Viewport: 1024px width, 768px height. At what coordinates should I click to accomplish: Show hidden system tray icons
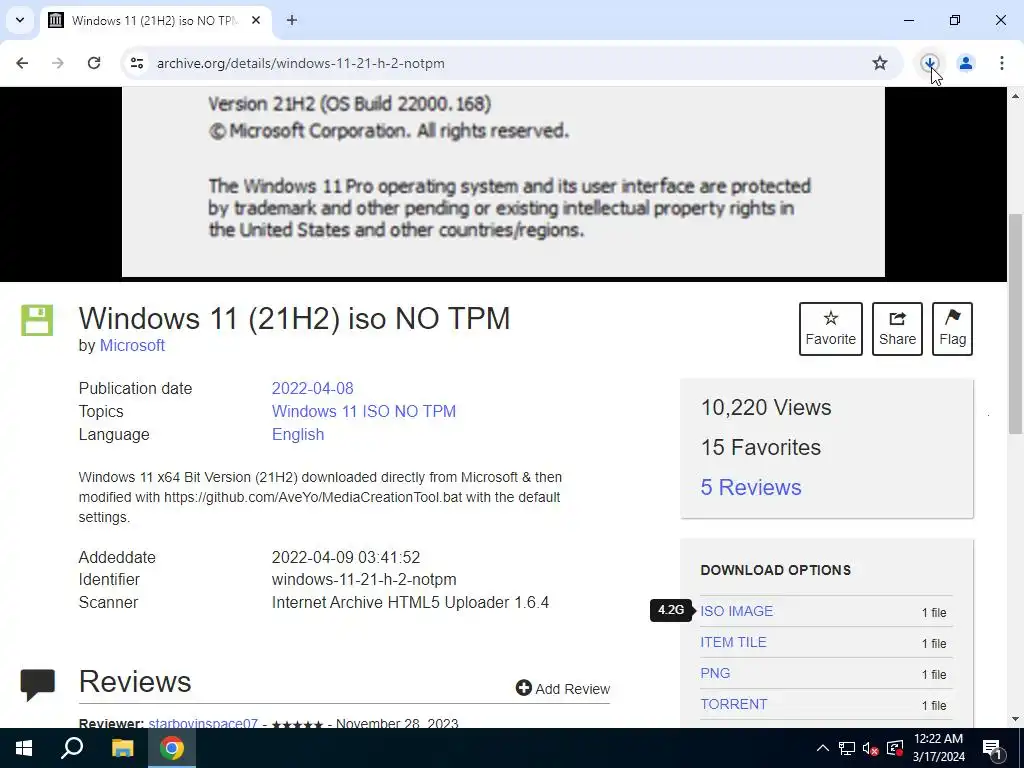823,748
